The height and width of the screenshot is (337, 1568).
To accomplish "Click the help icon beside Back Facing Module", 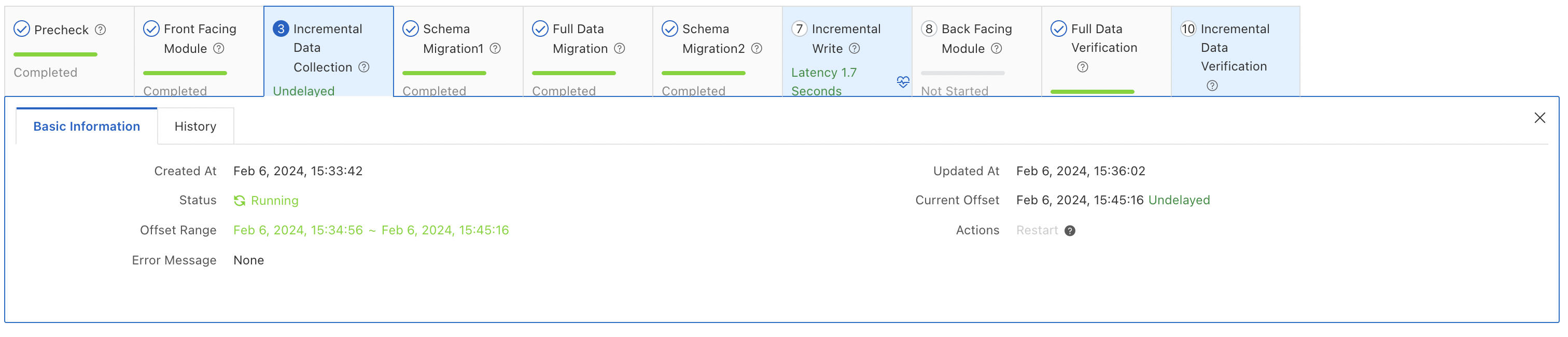I will (x=996, y=49).
